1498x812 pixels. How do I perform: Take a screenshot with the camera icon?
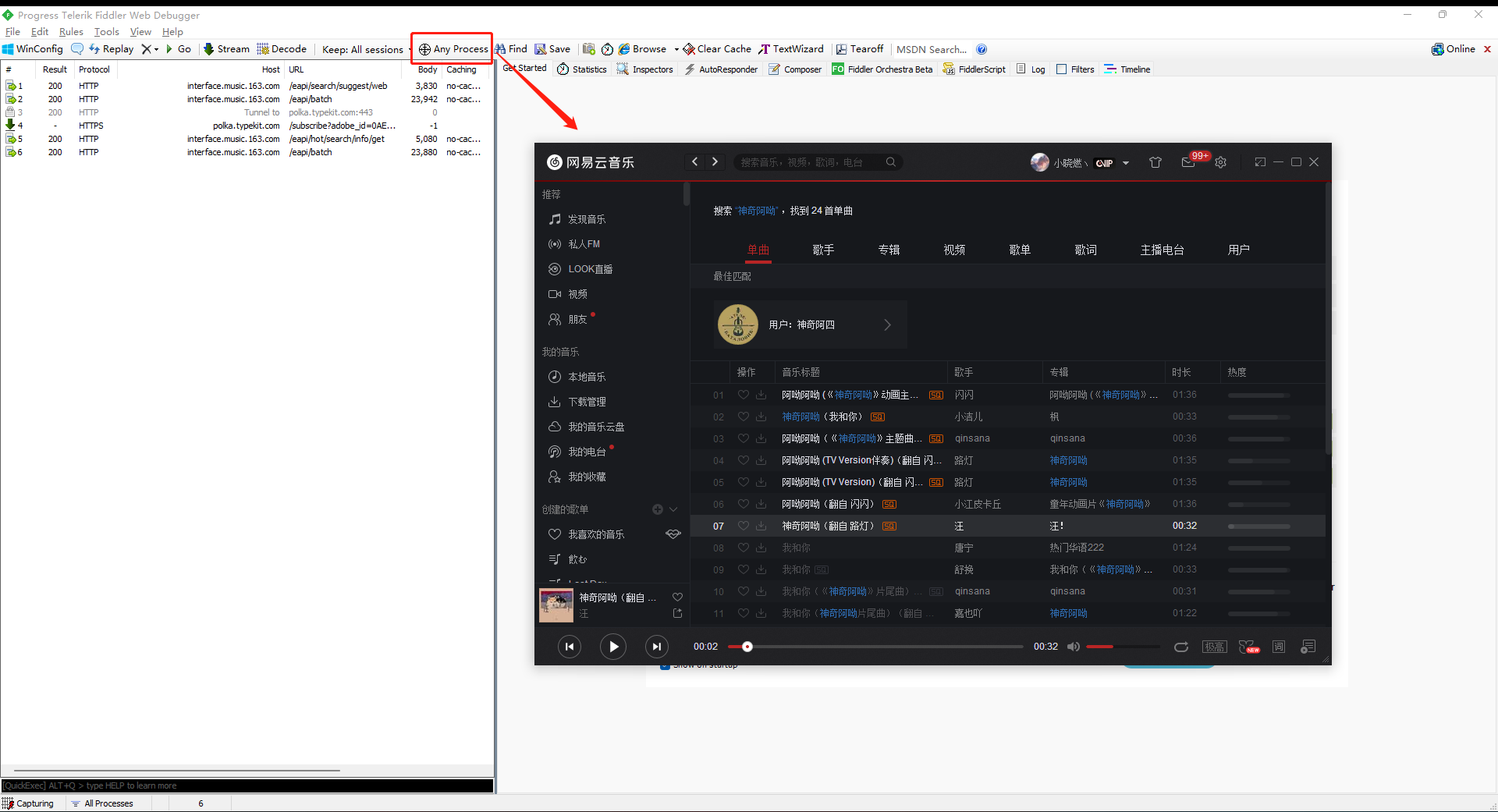pyautogui.click(x=589, y=49)
